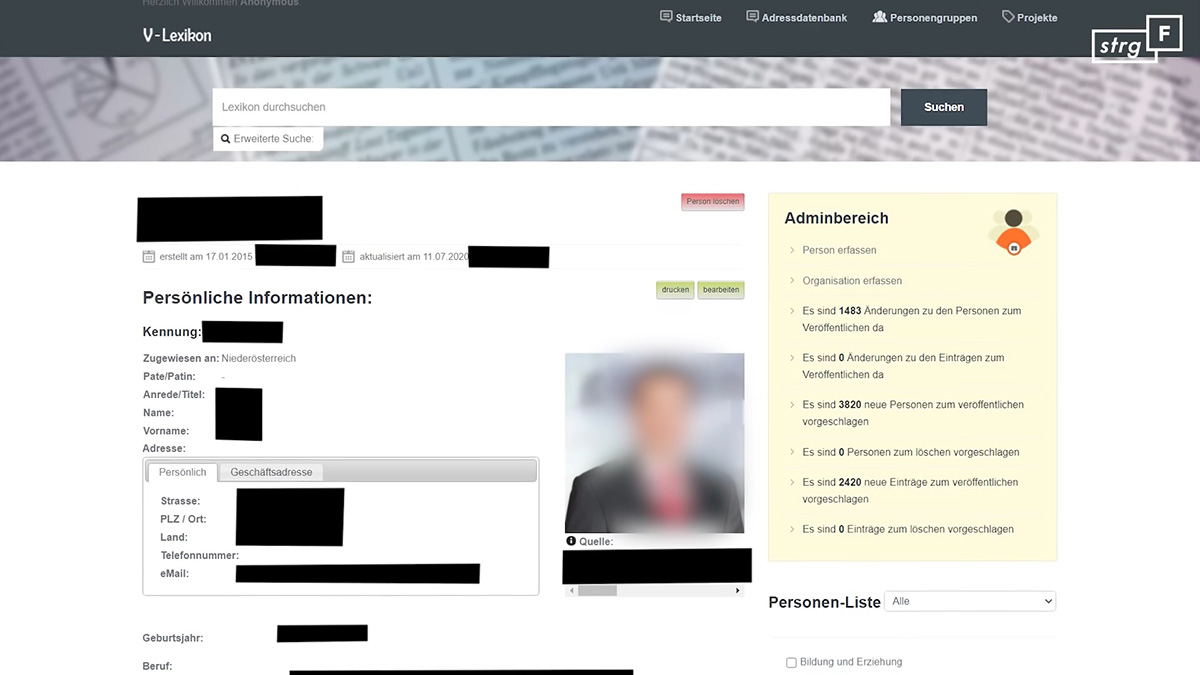Click the 'Adminbereich' heading
1200x675 pixels.
[837, 218]
